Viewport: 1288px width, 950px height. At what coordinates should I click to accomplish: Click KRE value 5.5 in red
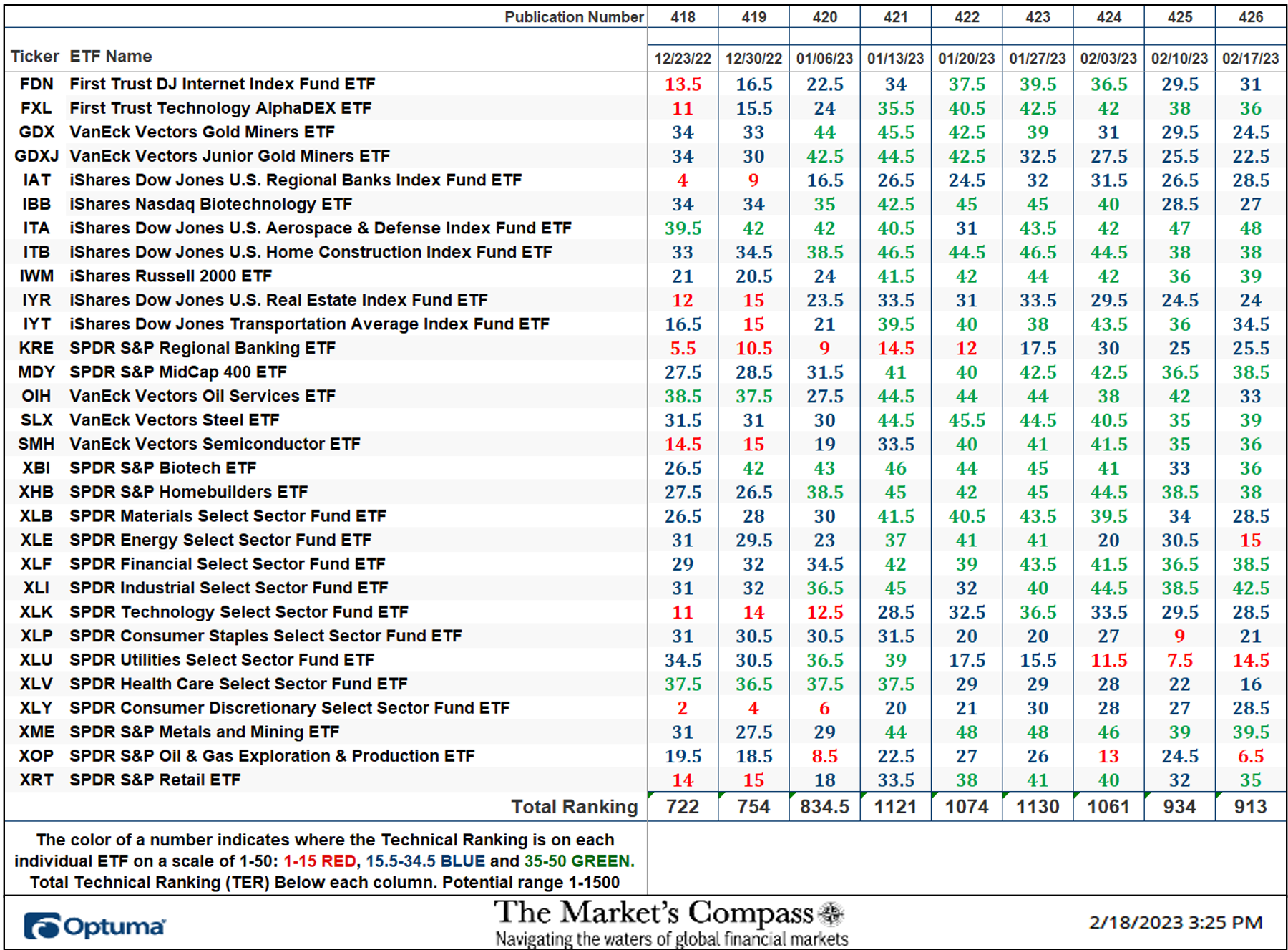(683, 348)
